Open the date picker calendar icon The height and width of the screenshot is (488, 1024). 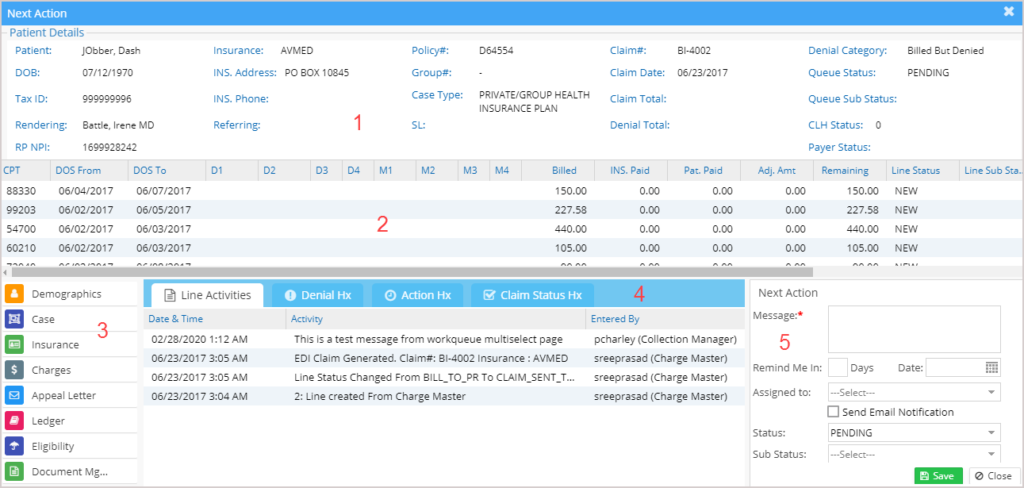[992, 367]
